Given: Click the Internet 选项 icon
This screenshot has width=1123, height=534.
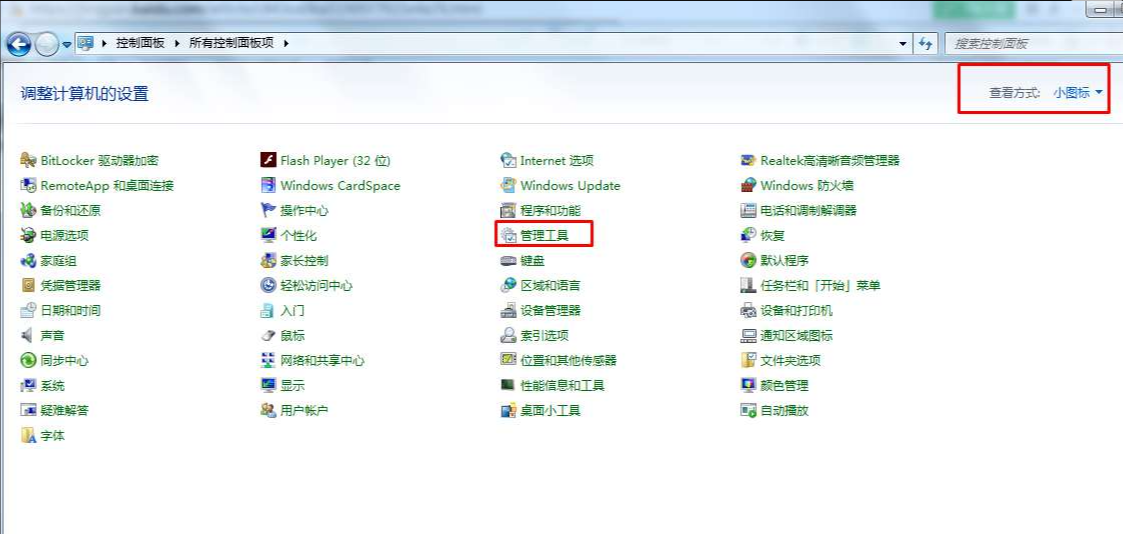Looking at the screenshot, I should (x=509, y=160).
